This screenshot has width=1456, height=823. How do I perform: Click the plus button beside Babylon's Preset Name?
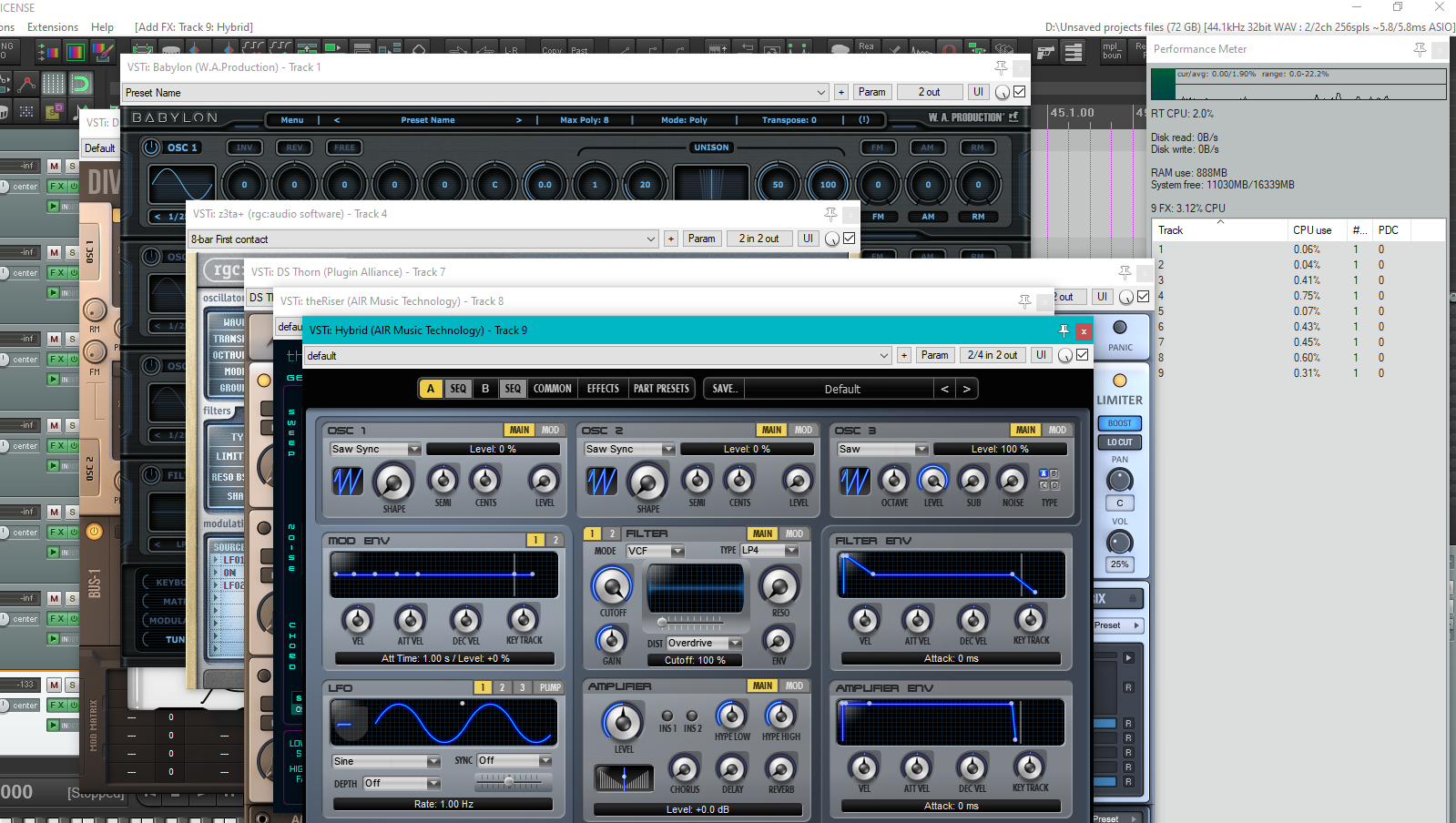click(841, 93)
